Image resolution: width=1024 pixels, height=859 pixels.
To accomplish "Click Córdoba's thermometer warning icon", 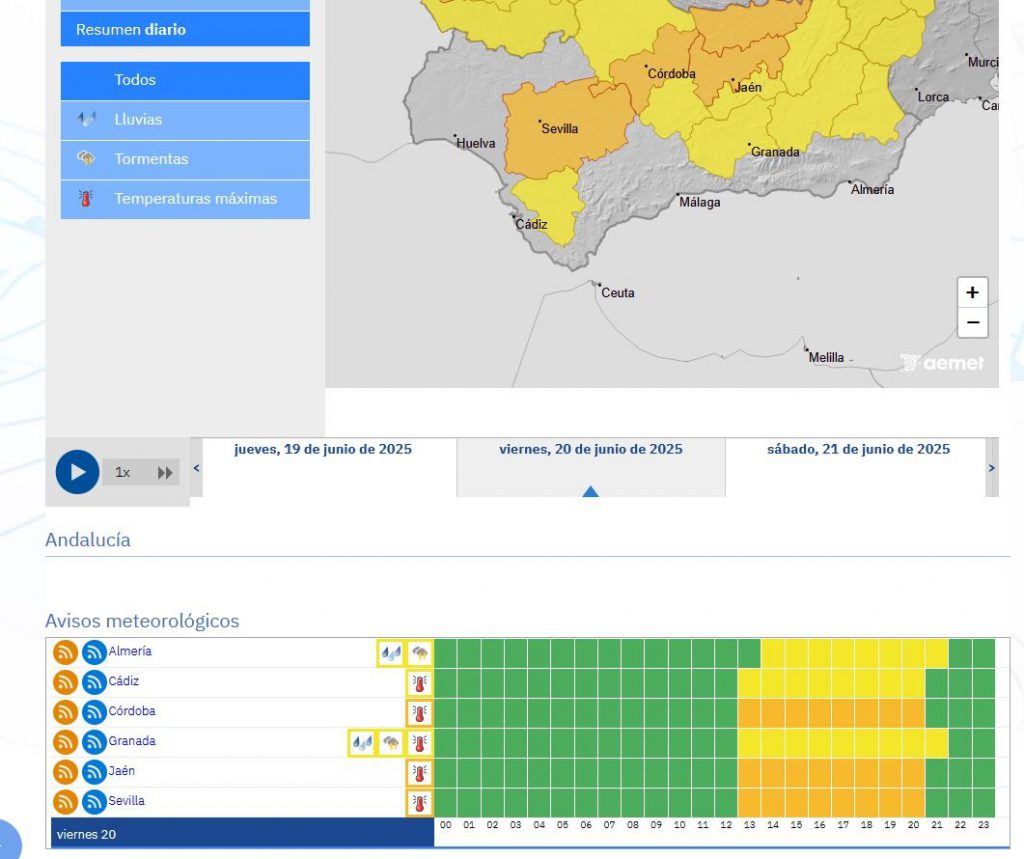I will coord(420,713).
